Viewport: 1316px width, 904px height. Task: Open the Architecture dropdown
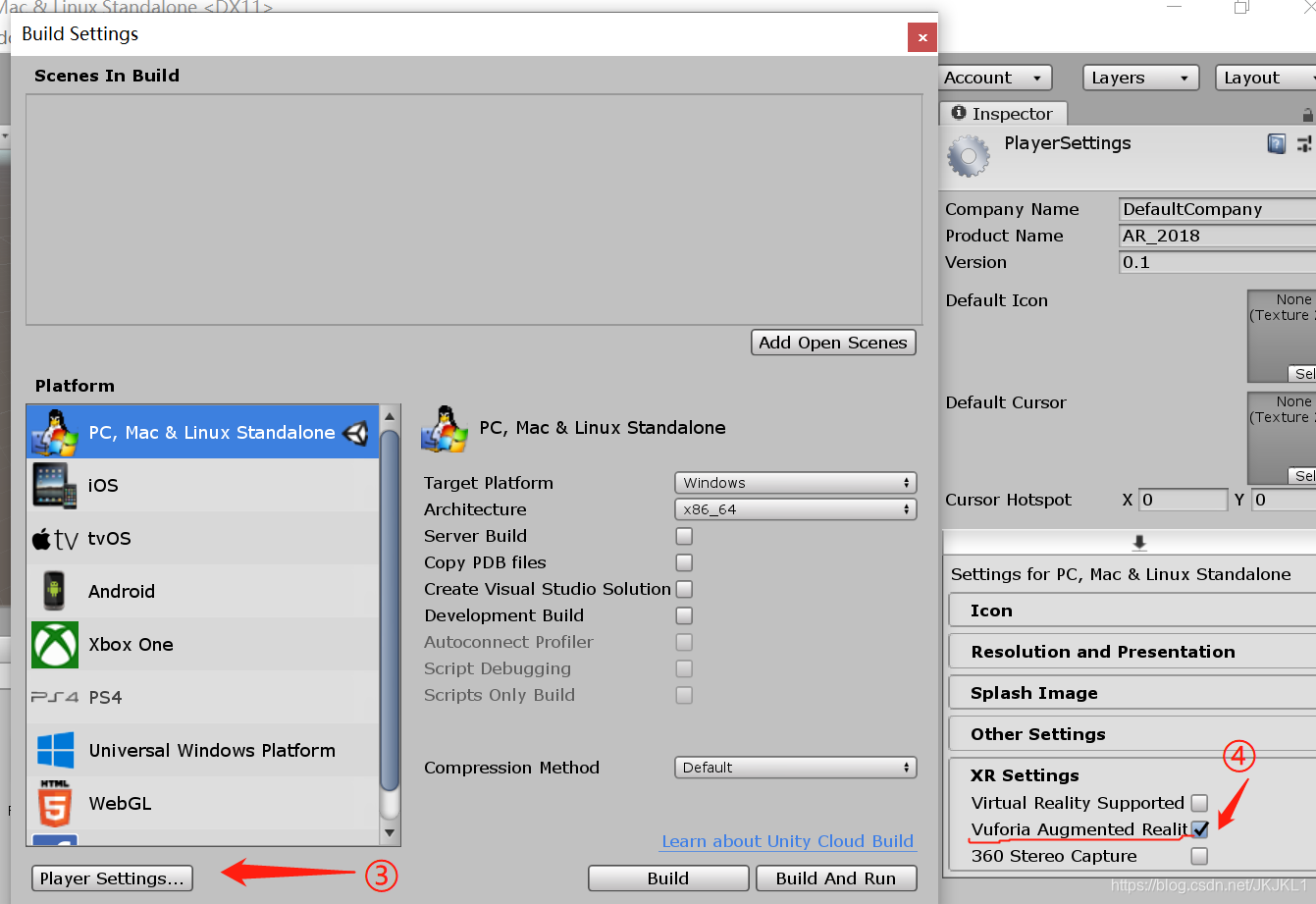pyautogui.click(x=795, y=509)
